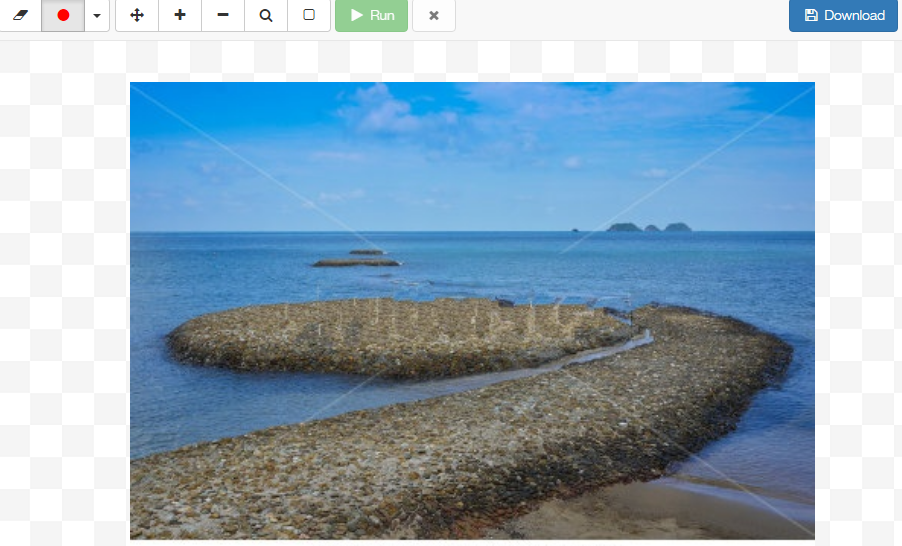Click the green Run button

372,15
